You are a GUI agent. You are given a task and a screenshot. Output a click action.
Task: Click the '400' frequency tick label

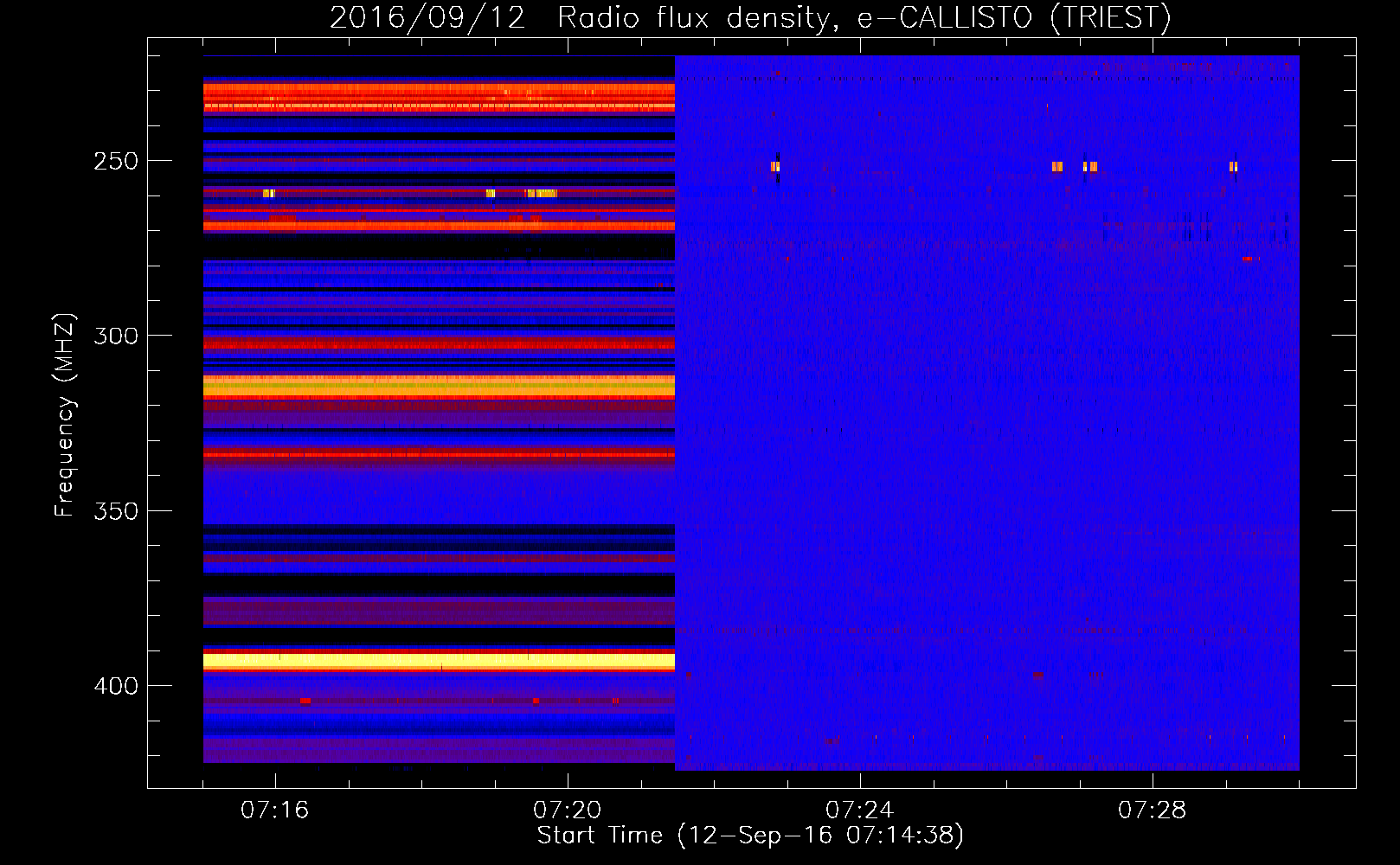tap(116, 686)
